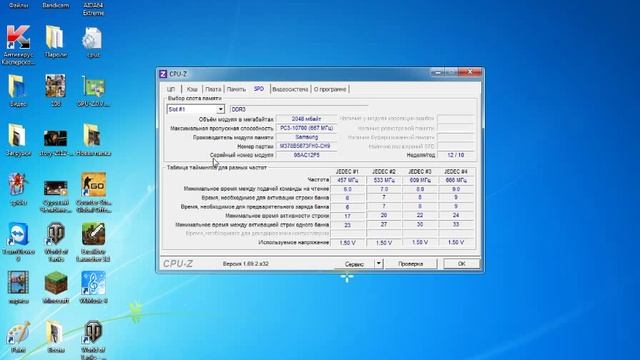Viewport: 640px width, 360px height.
Task: Close the CPU-Z window
Action: coord(470,72)
